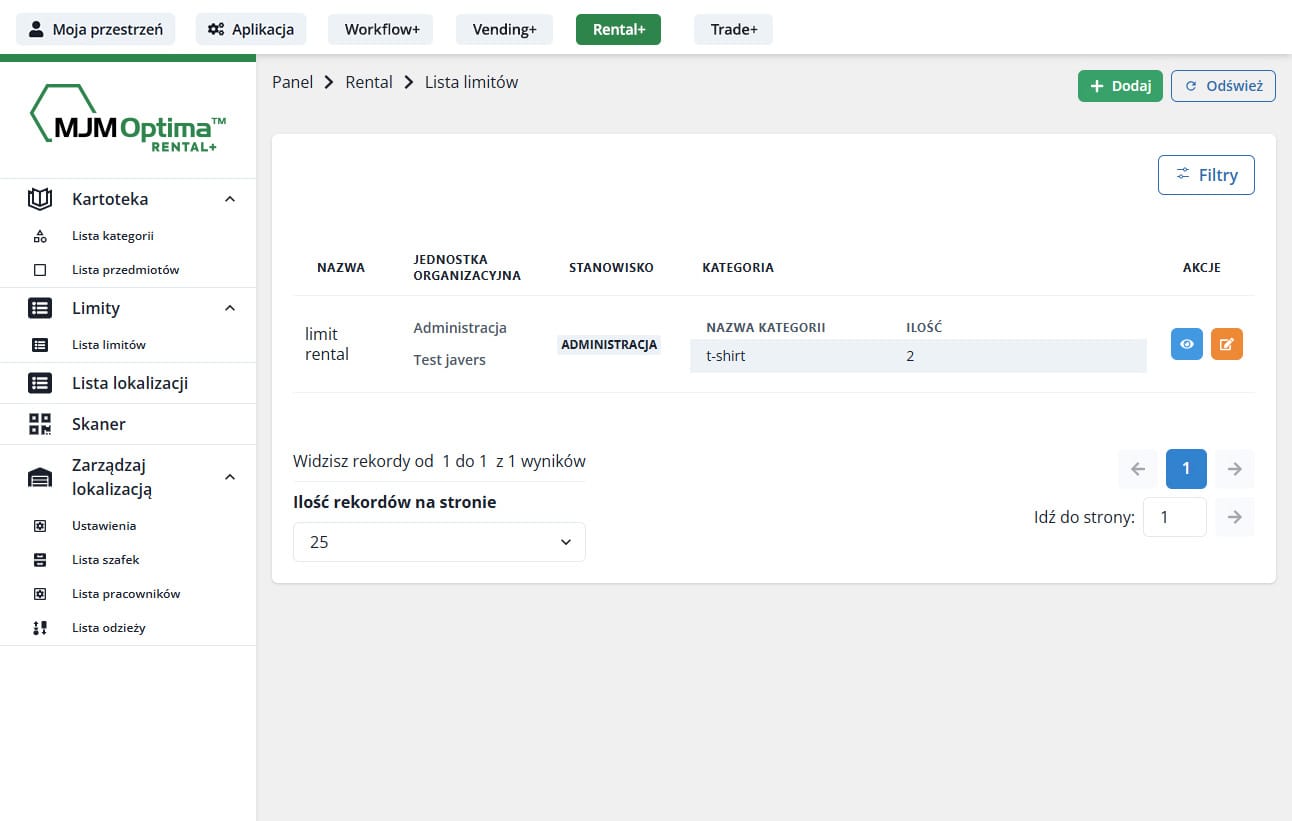Open Lista szafek in sidebar
Viewport: 1292px width, 821px height.
(x=105, y=560)
